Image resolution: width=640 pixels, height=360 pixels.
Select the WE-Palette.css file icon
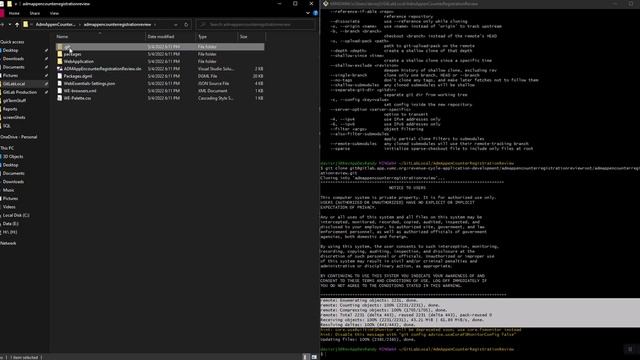pyautogui.click(x=60, y=98)
